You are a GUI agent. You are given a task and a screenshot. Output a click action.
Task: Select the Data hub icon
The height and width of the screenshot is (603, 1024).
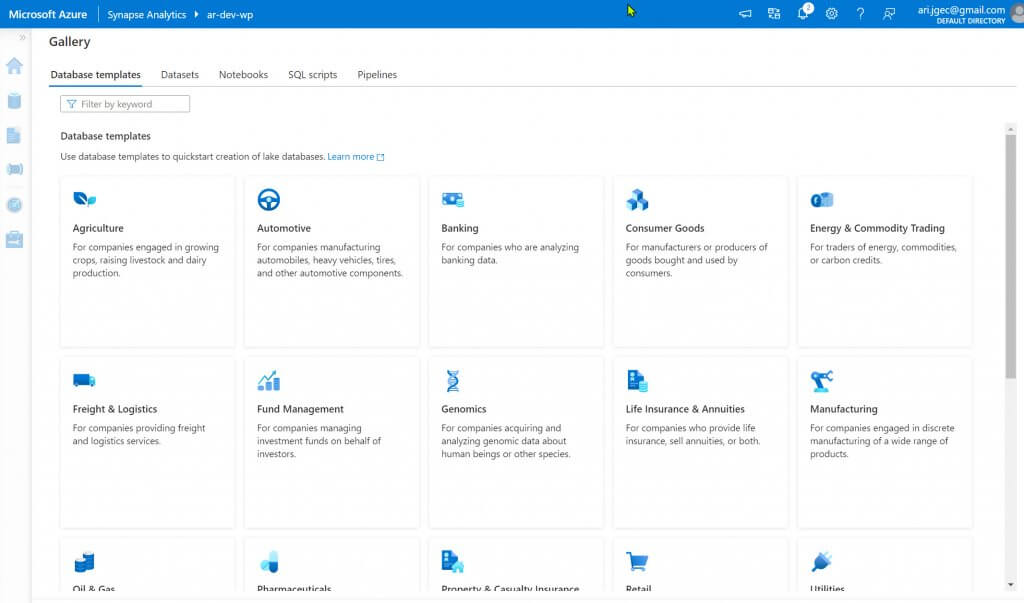click(14, 101)
